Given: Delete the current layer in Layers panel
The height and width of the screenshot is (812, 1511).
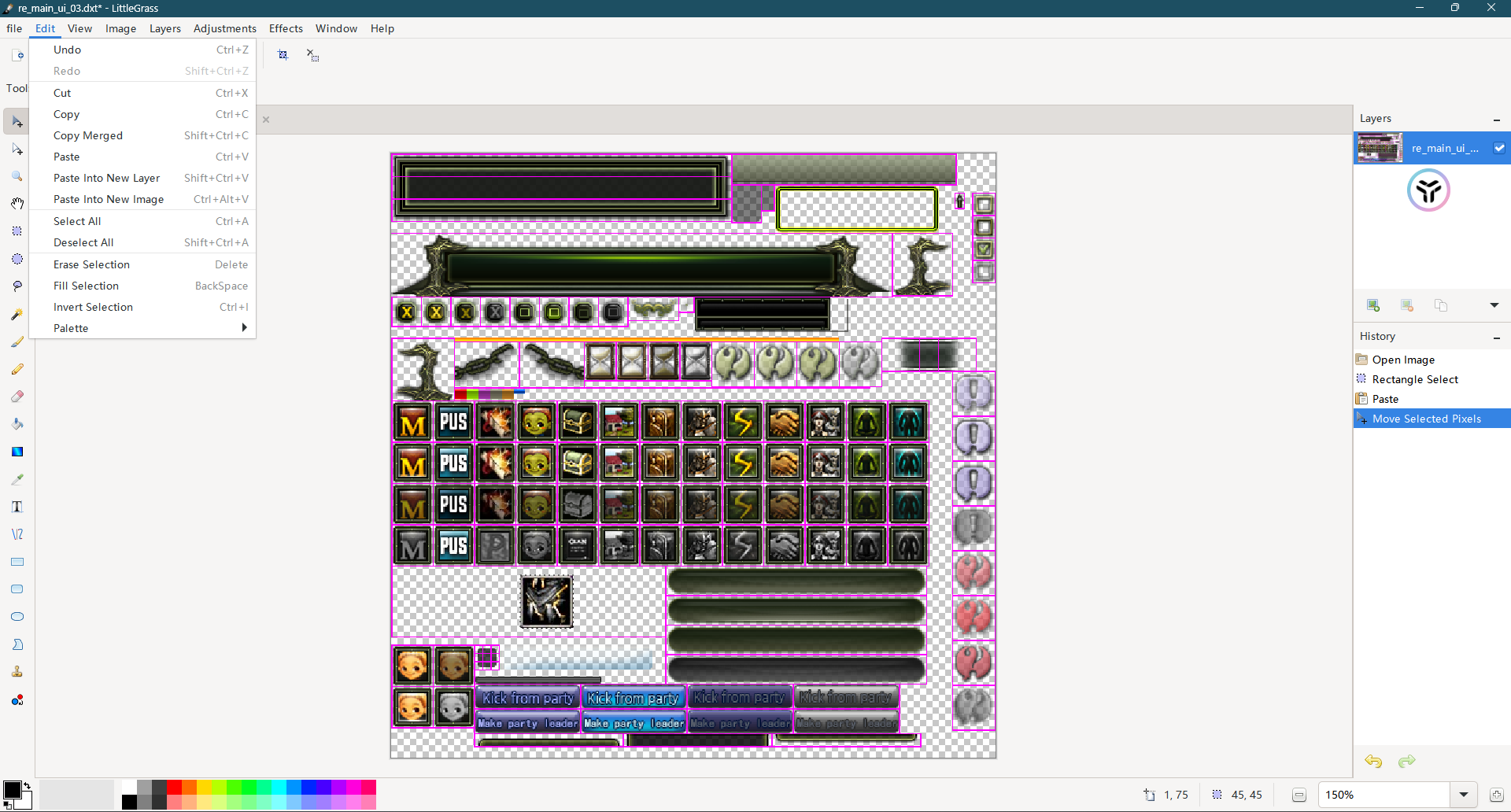Looking at the screenshot, I should pos(1407,305).
